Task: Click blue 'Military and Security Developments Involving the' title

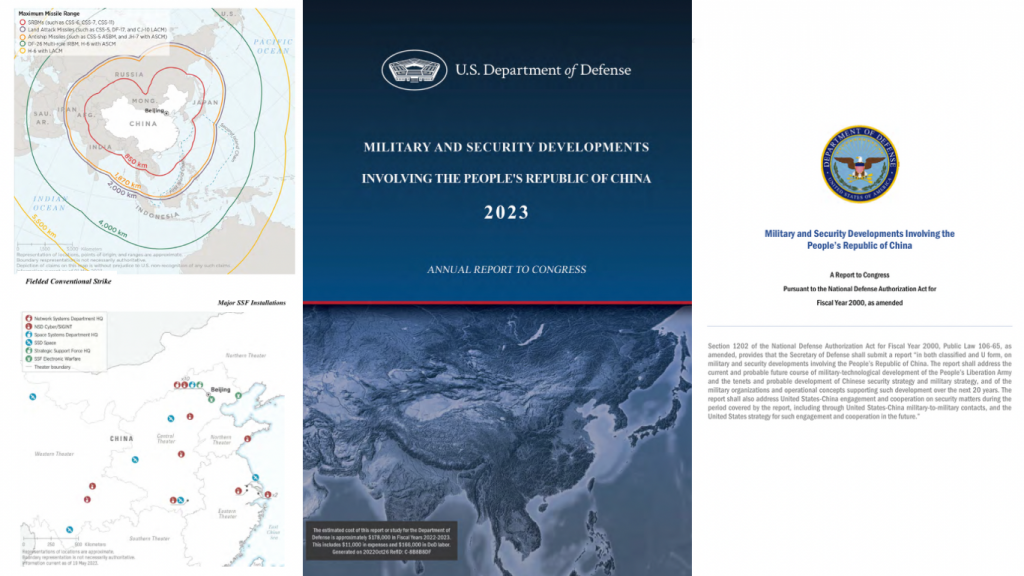Action: [859, 233]
